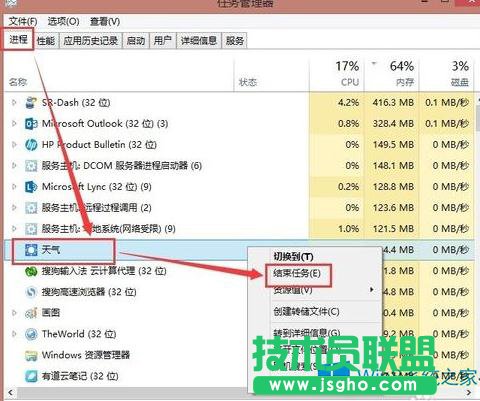Select the 328.4 MB memory cell
This screenshot has height=401, width=480.
393,124
